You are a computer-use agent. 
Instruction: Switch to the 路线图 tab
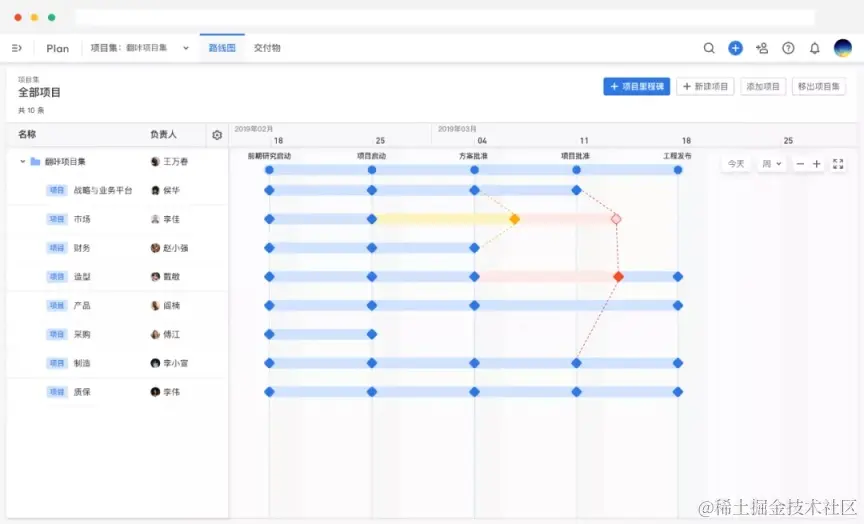pos(222,48)
